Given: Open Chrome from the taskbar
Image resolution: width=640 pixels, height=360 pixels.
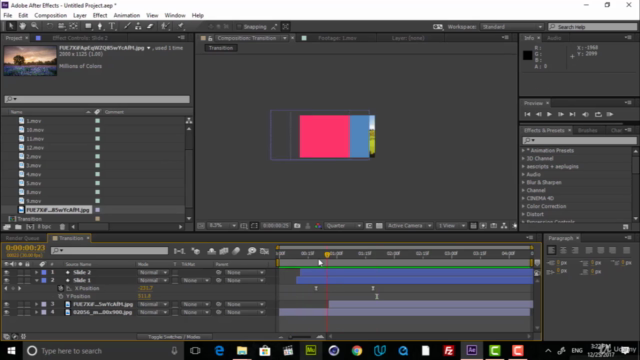Looking at the screenshot, I should (357, 351).
